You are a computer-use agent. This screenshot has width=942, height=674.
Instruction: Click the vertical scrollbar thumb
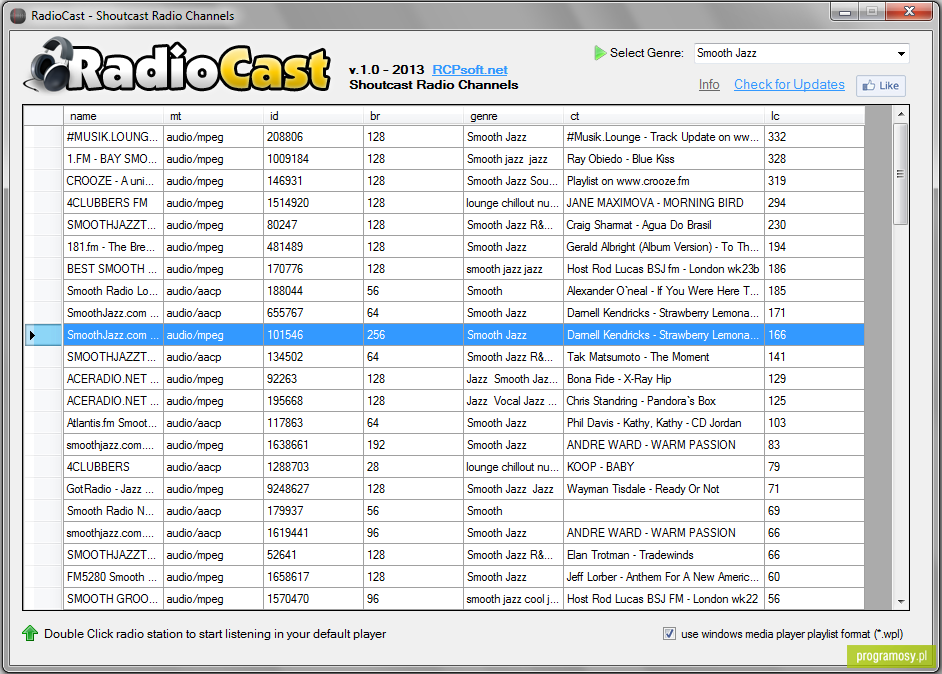coord(901,174)
